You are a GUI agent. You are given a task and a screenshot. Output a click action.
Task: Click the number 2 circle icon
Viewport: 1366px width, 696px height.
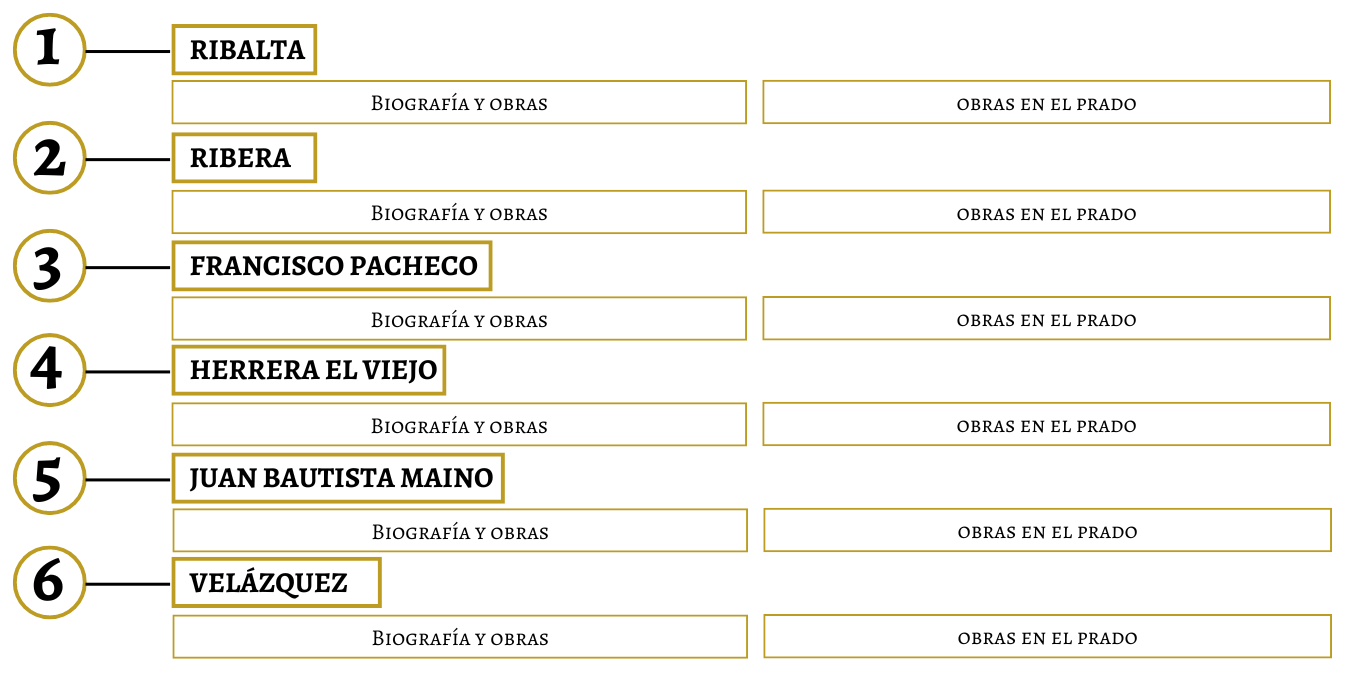49,158
